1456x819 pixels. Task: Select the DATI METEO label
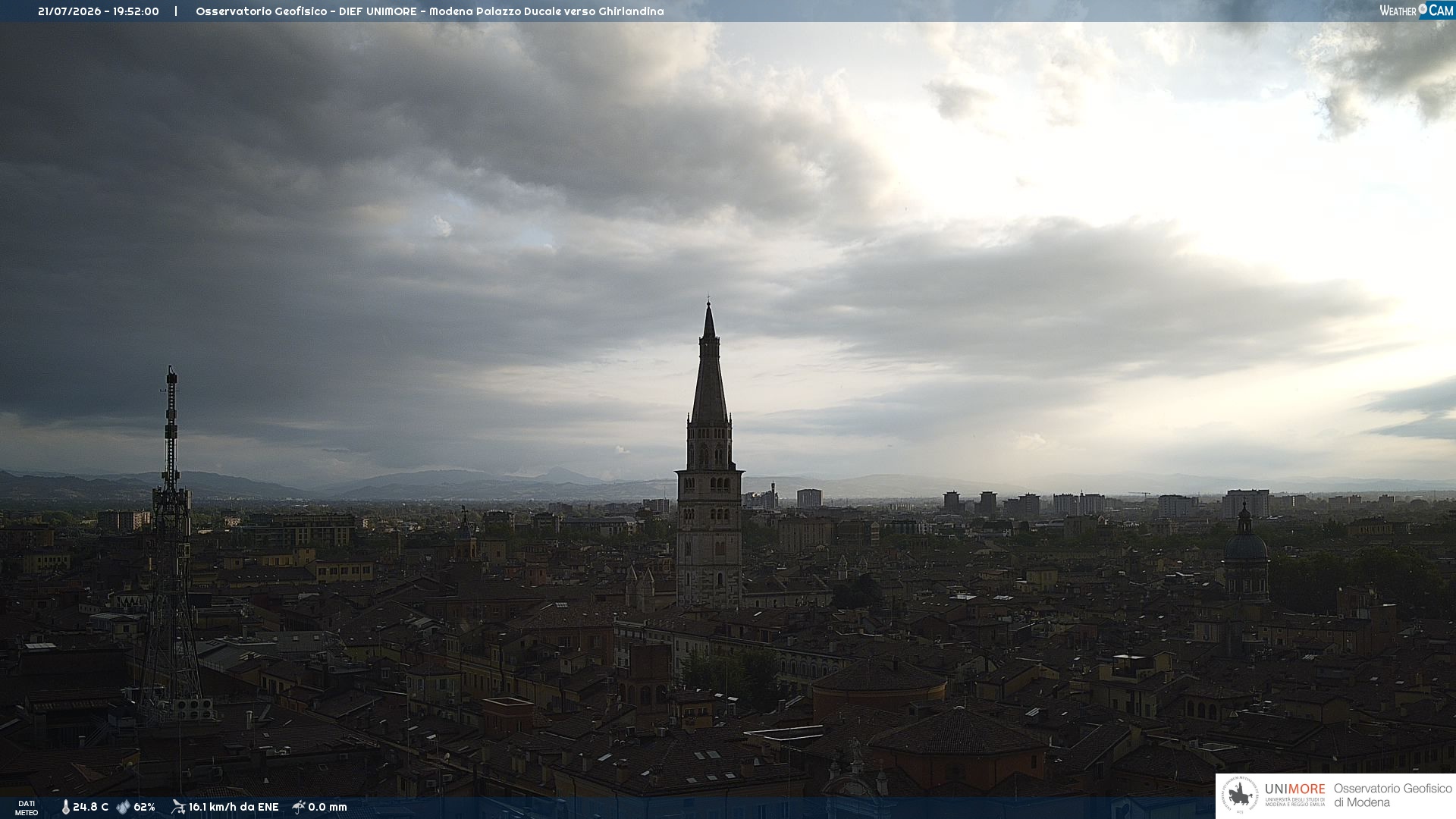click(27, 808)
